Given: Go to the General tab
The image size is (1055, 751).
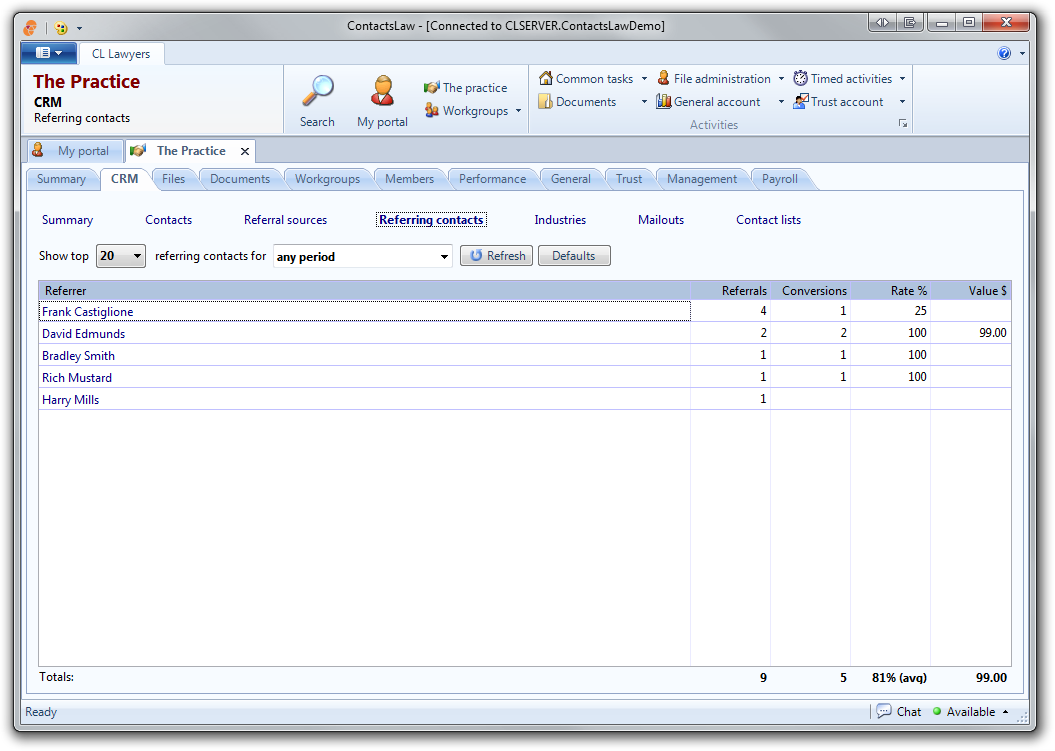Looking at the screenshot, I should (571, 179).
